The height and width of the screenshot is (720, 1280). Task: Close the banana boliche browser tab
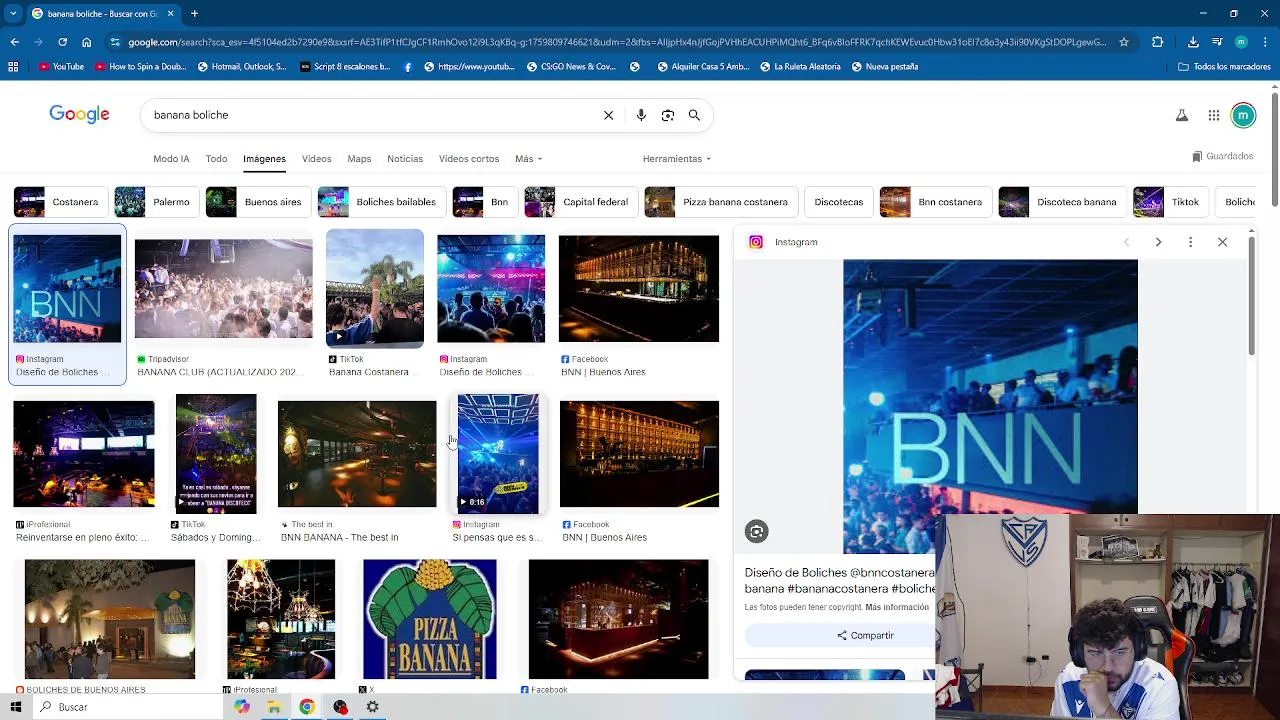[170, 14]
